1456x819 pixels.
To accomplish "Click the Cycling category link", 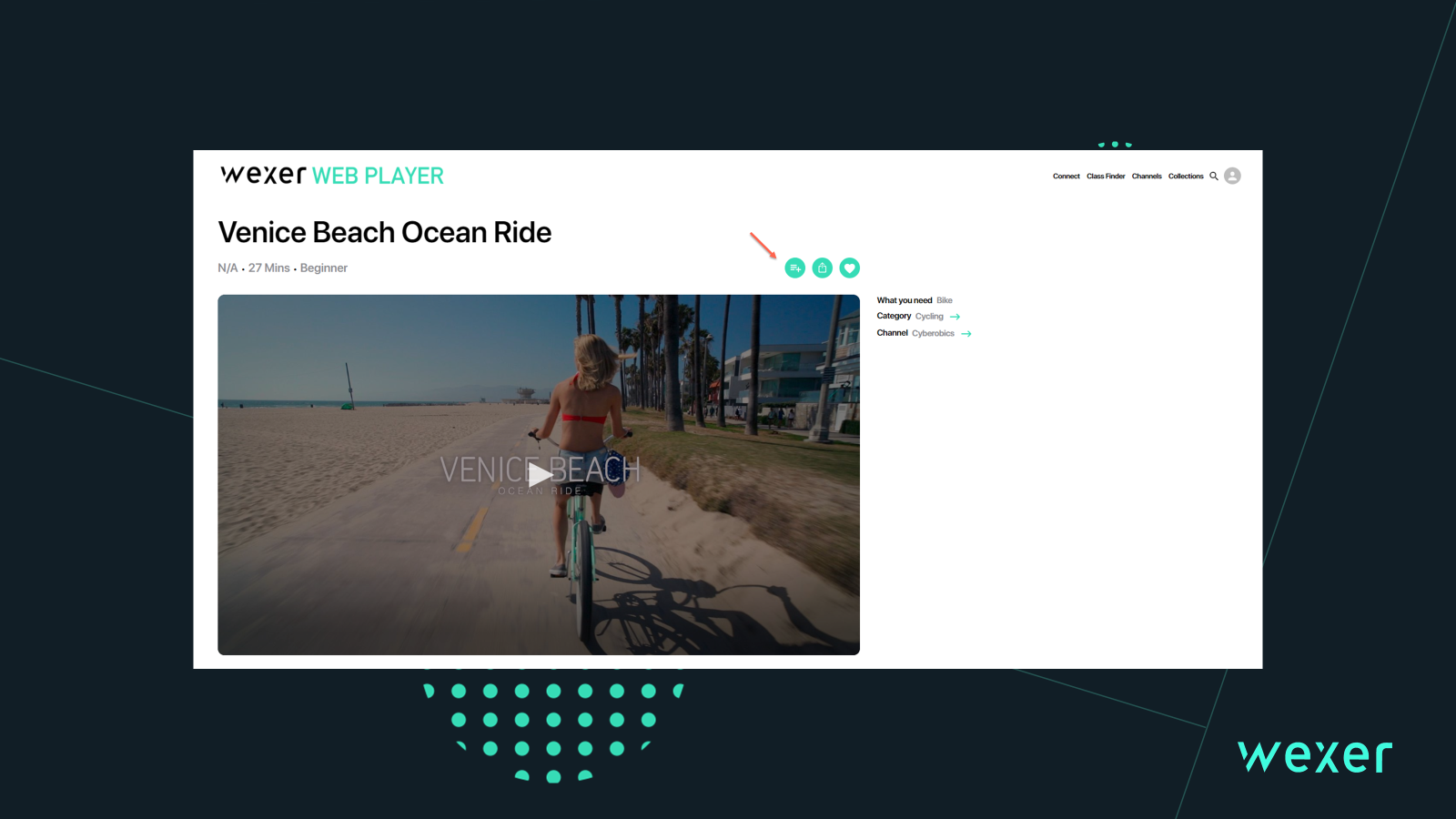I will 929,317.
